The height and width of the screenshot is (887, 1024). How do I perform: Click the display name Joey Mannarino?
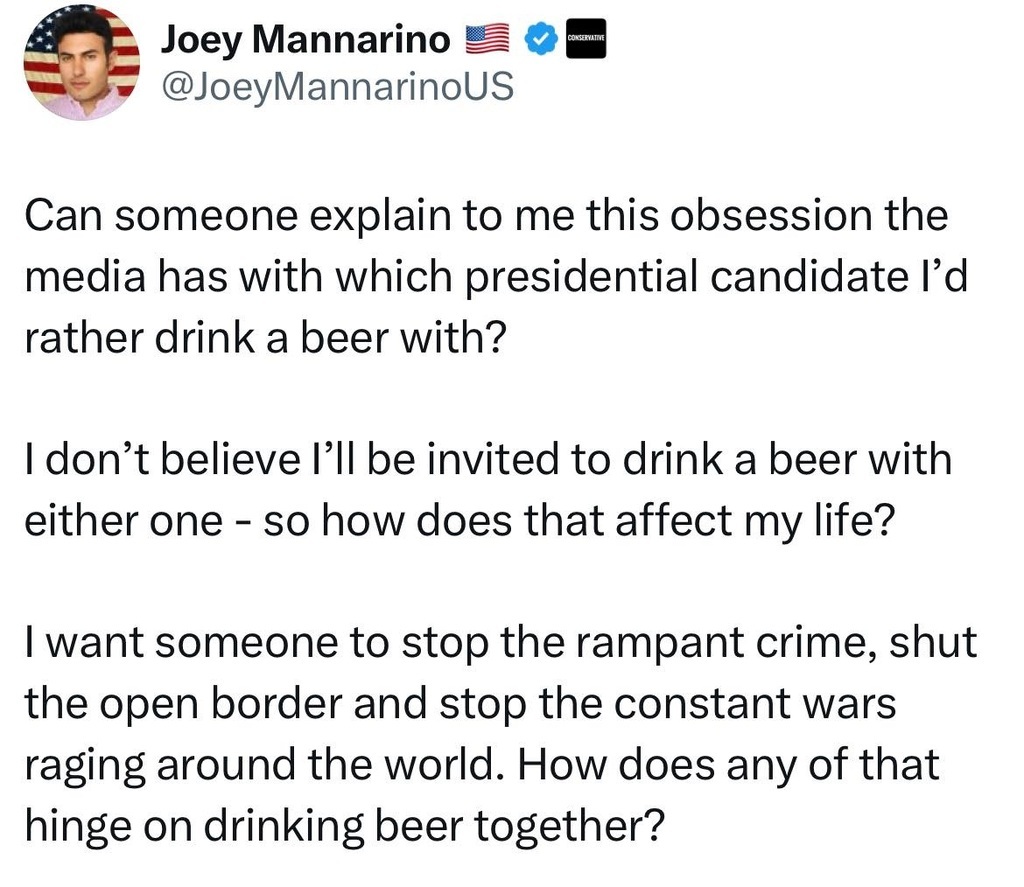pos(306,40)
